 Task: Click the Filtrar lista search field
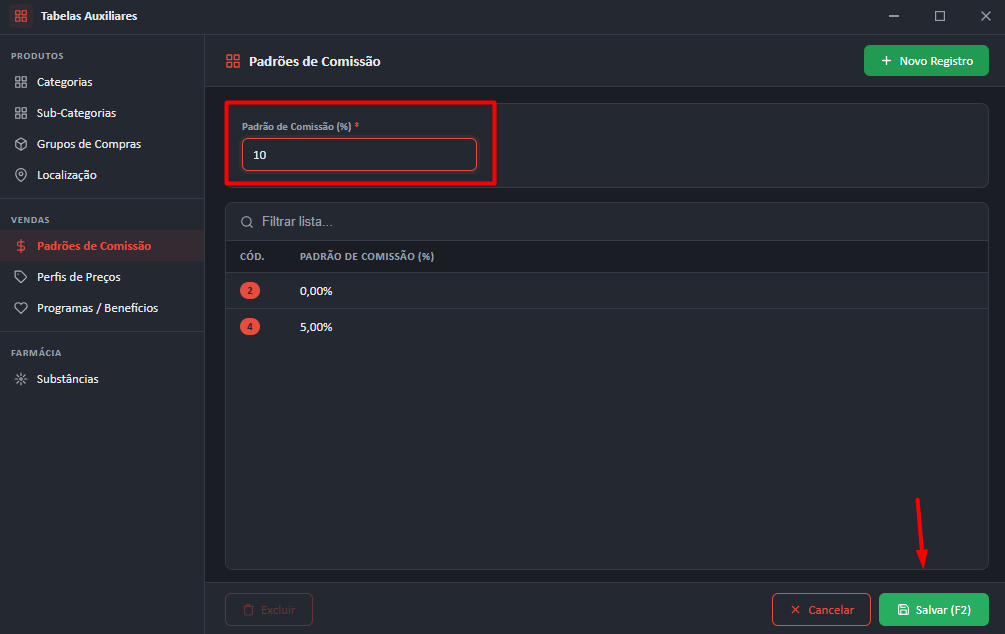tap(606, 222)
